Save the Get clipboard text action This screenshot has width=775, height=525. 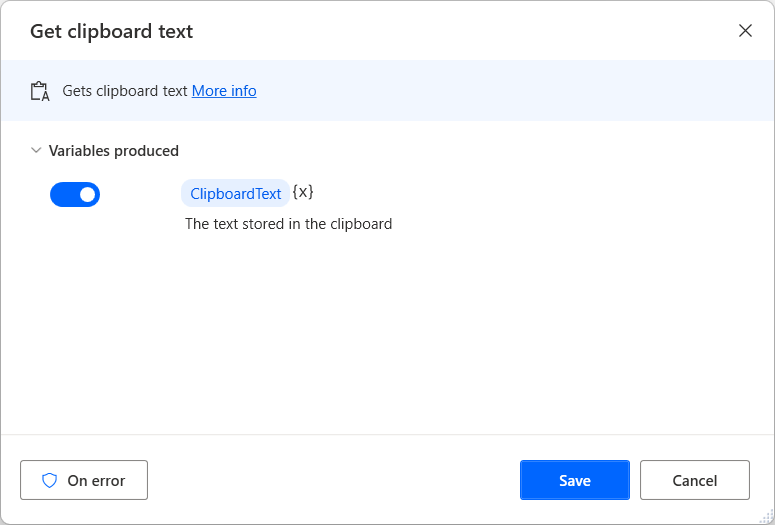[x=575, y=480]
